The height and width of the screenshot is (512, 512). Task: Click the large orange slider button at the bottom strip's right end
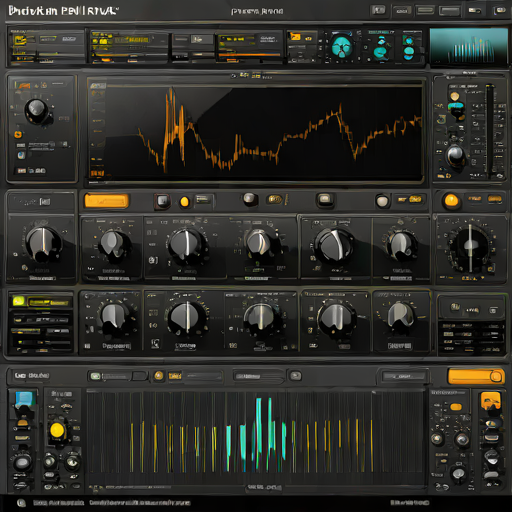tap(476, 376)
